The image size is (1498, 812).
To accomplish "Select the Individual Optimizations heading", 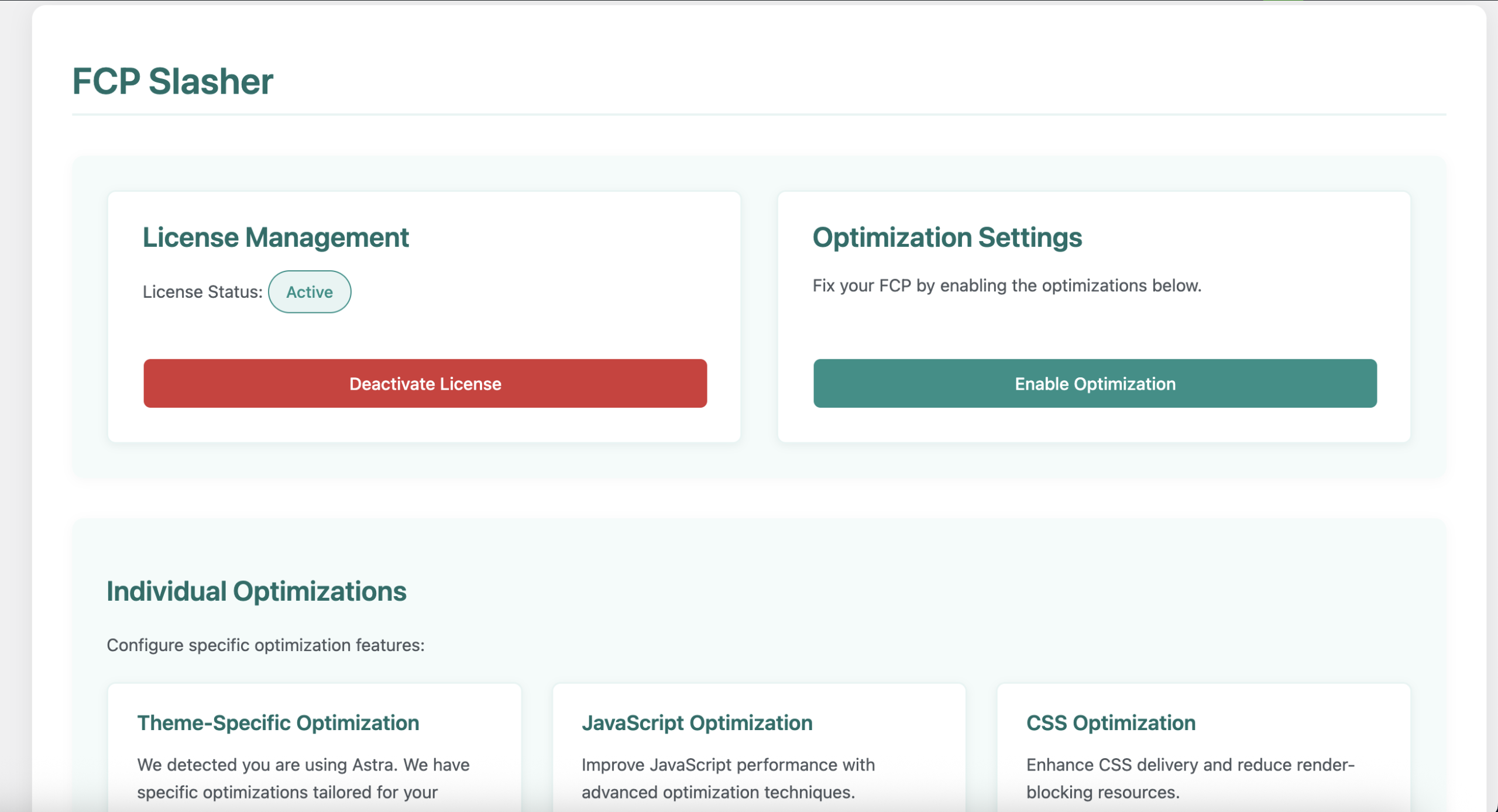I will (x=256, y=591).
